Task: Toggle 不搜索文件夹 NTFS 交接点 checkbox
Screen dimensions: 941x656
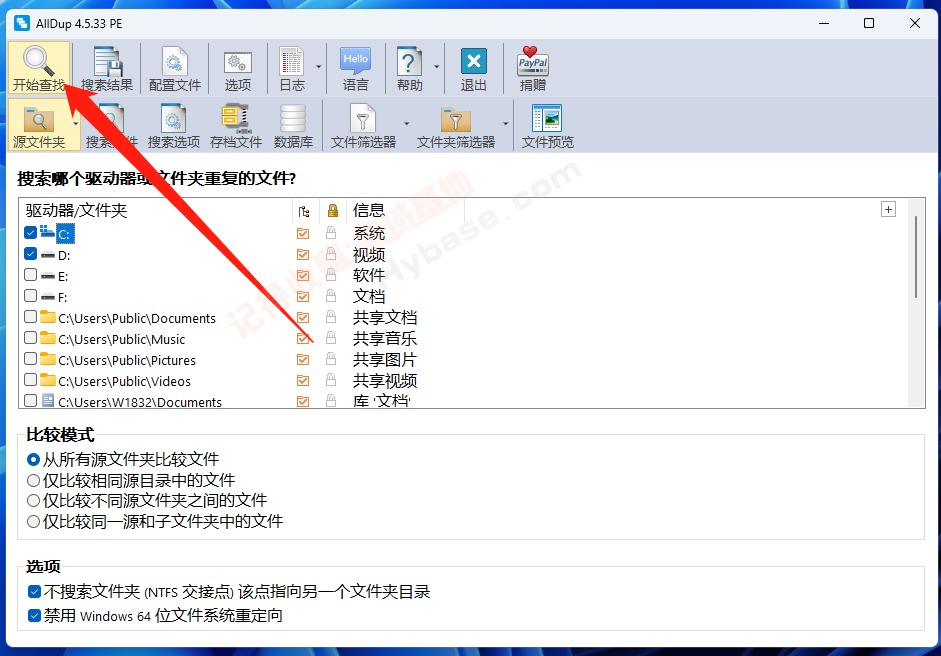Action: (34, 592)
